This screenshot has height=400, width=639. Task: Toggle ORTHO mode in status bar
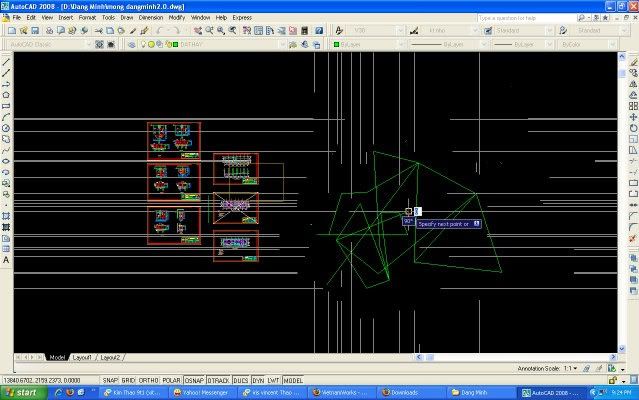click(148, 380)
